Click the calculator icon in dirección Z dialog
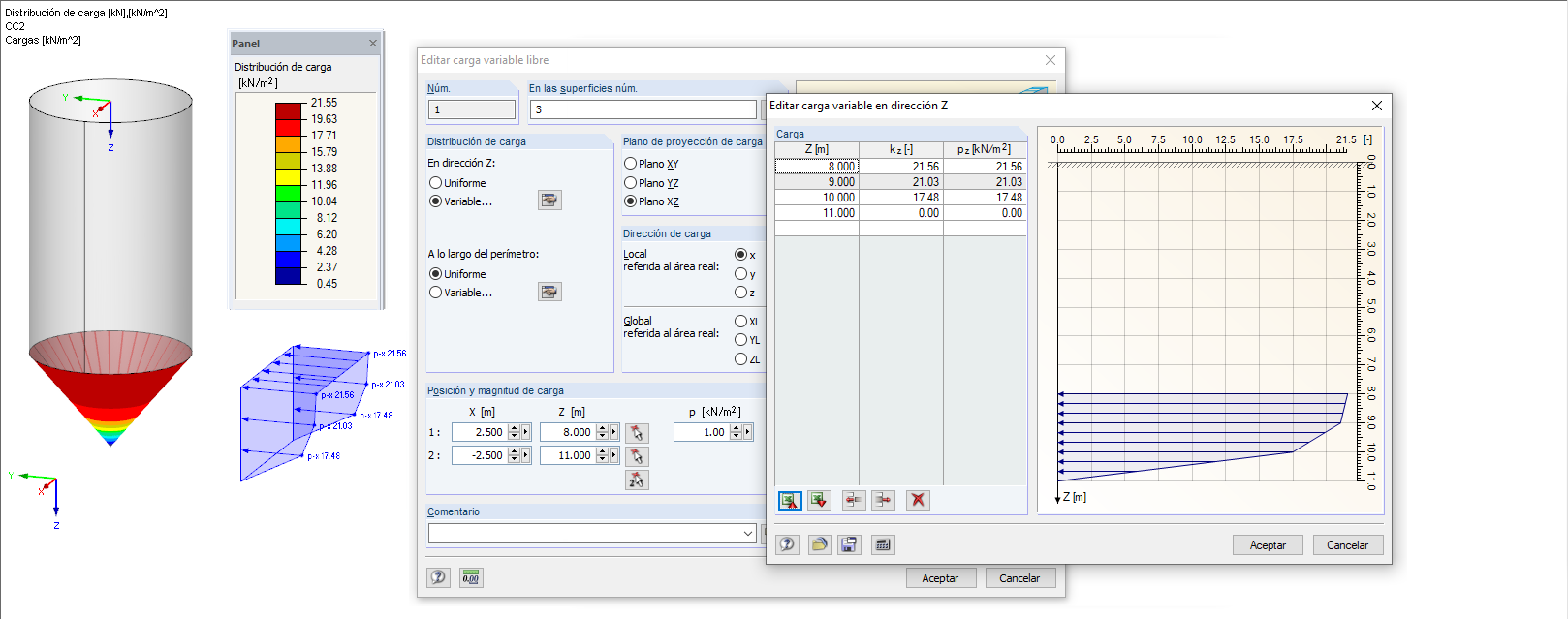The image size is (1568, 619). pos(883,544)
